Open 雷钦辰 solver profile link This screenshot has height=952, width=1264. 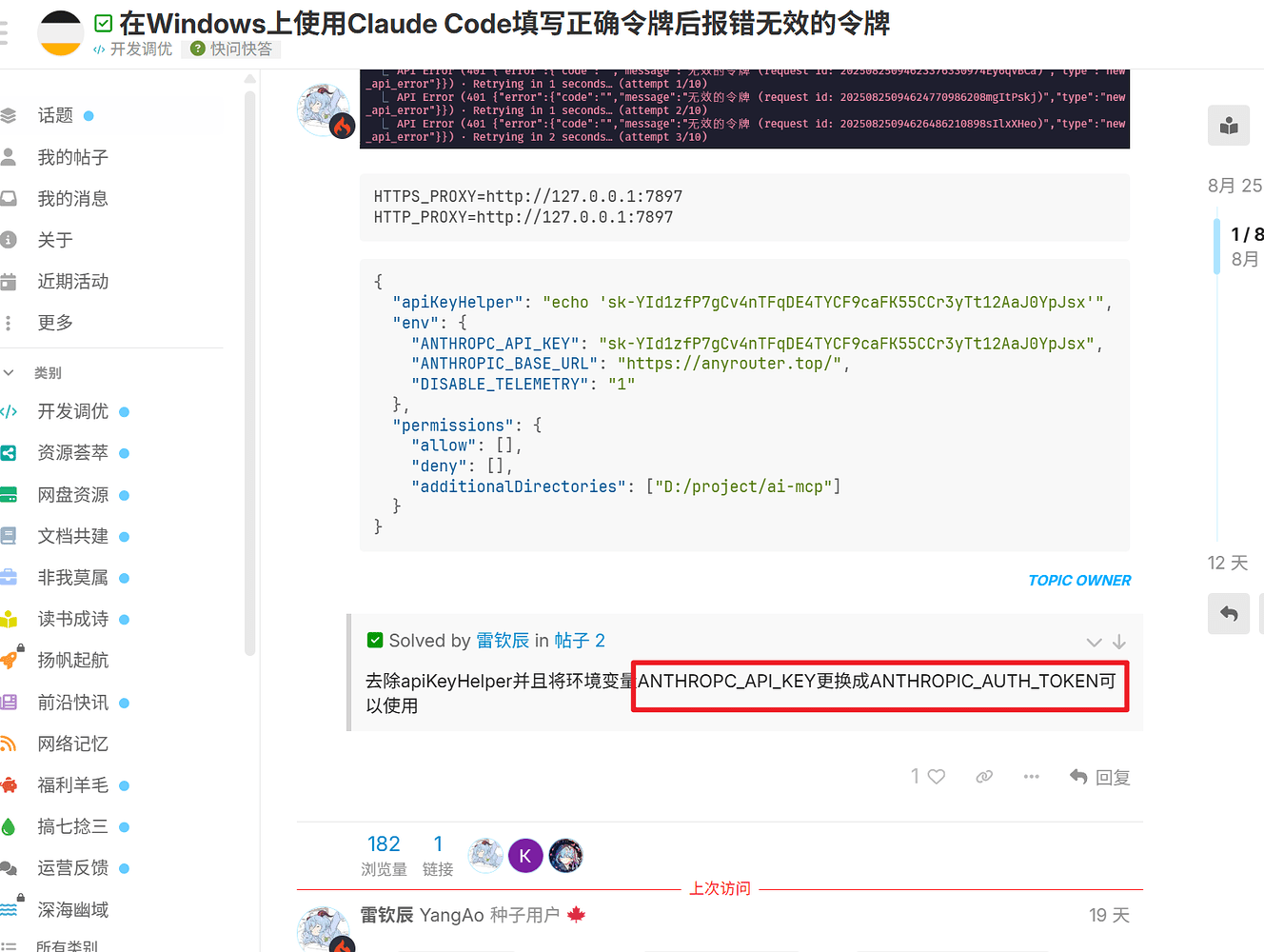click(x=503, y=641)
